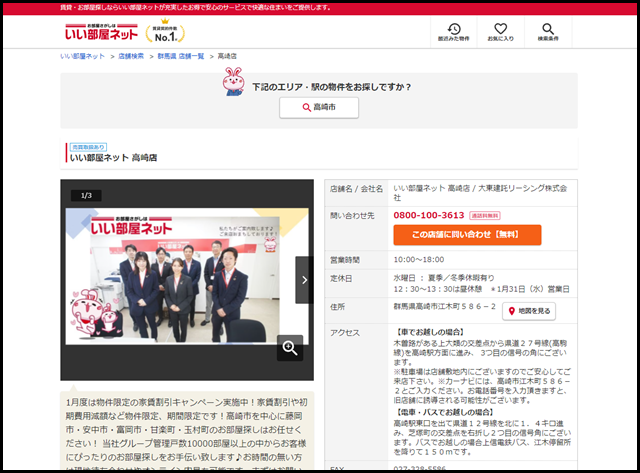Click the 【車でお越しの場合】 heading

tap(430, 332)
